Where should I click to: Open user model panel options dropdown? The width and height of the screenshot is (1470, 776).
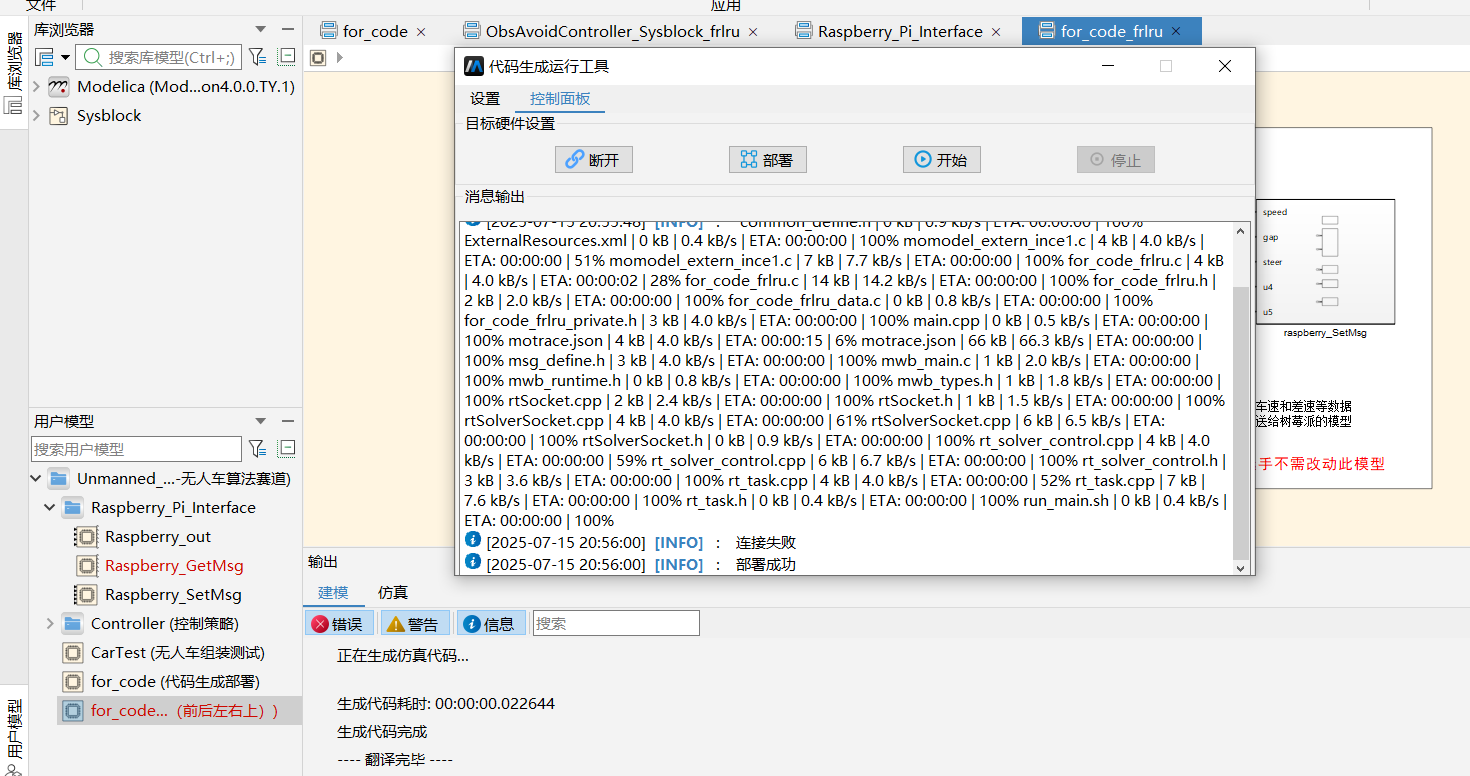260,421
